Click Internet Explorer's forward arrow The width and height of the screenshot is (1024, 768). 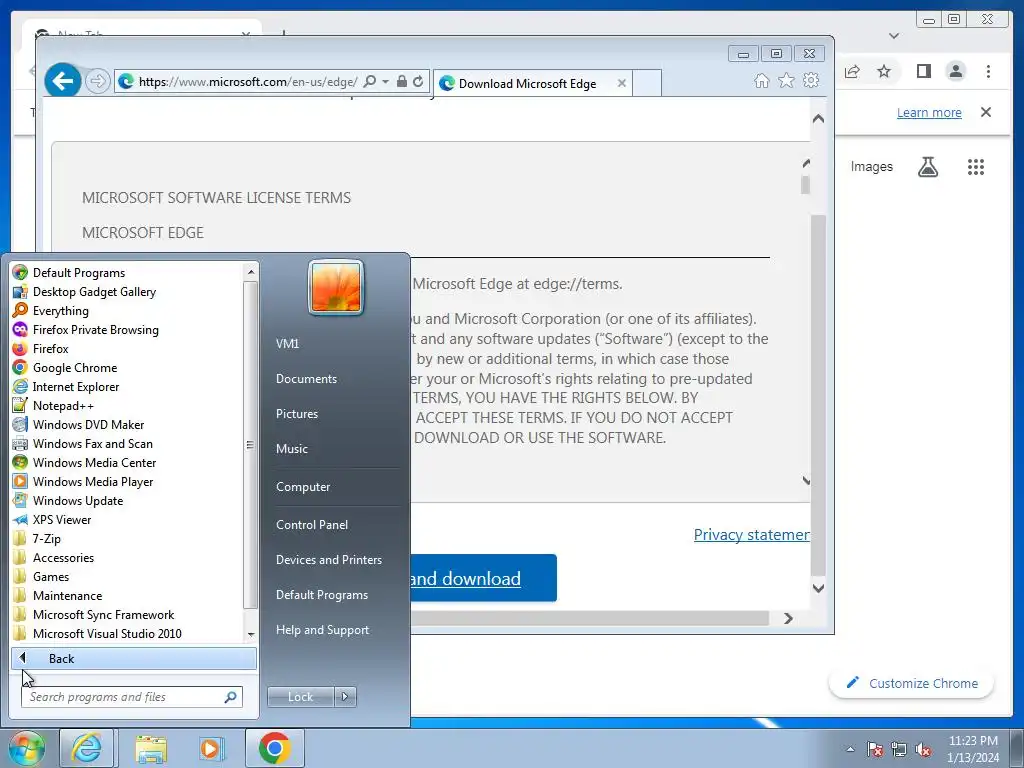point(97,82)
